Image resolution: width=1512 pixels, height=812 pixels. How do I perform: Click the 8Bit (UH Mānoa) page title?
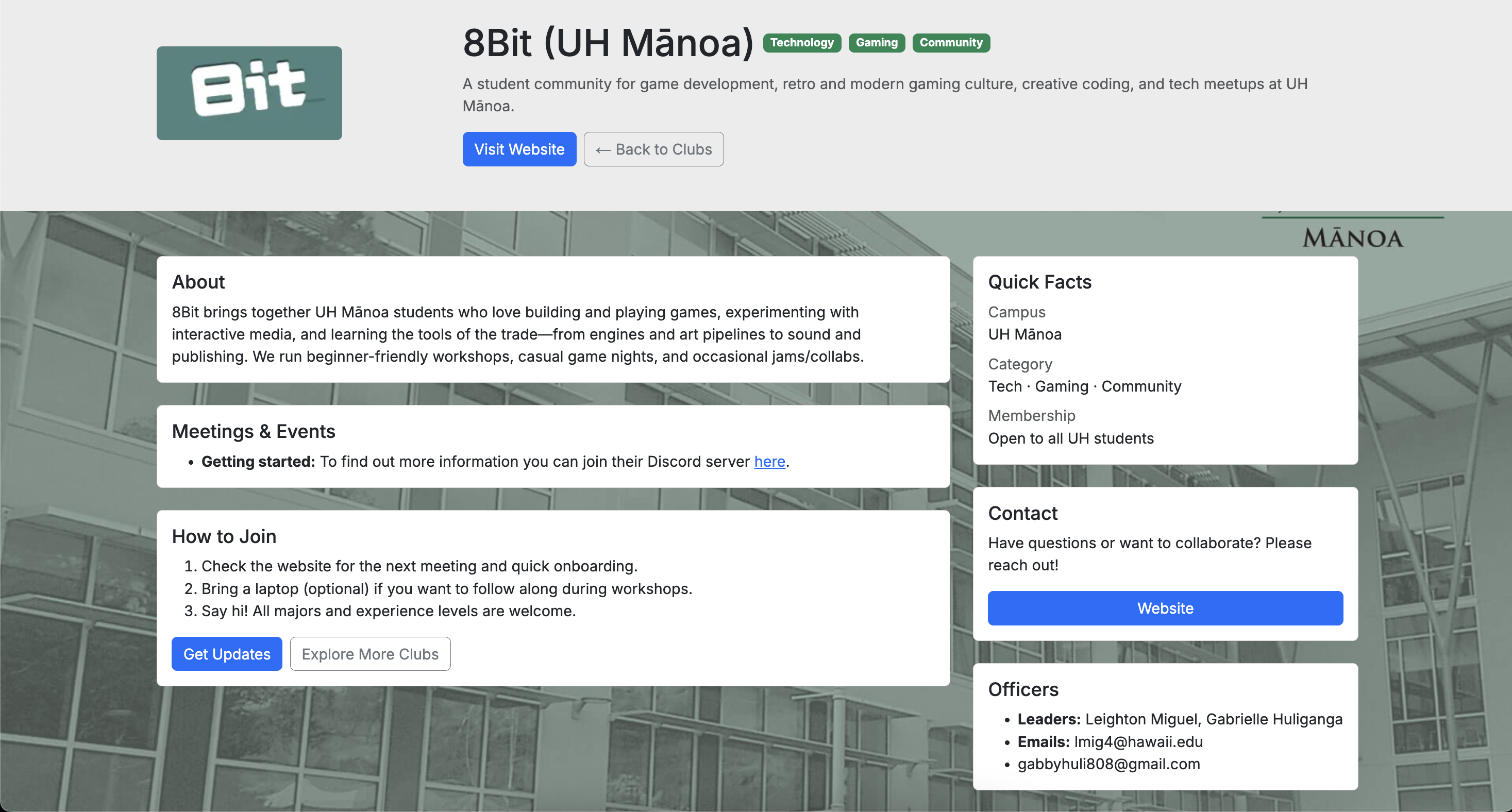coord(608,42)
